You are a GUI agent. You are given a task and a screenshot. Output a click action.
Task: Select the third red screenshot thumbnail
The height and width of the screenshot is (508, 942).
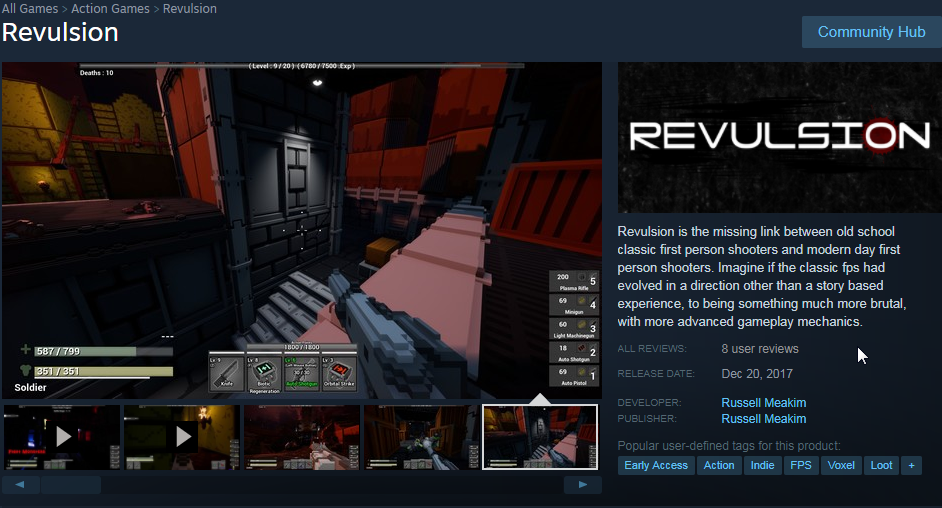[x=302, y=437]
